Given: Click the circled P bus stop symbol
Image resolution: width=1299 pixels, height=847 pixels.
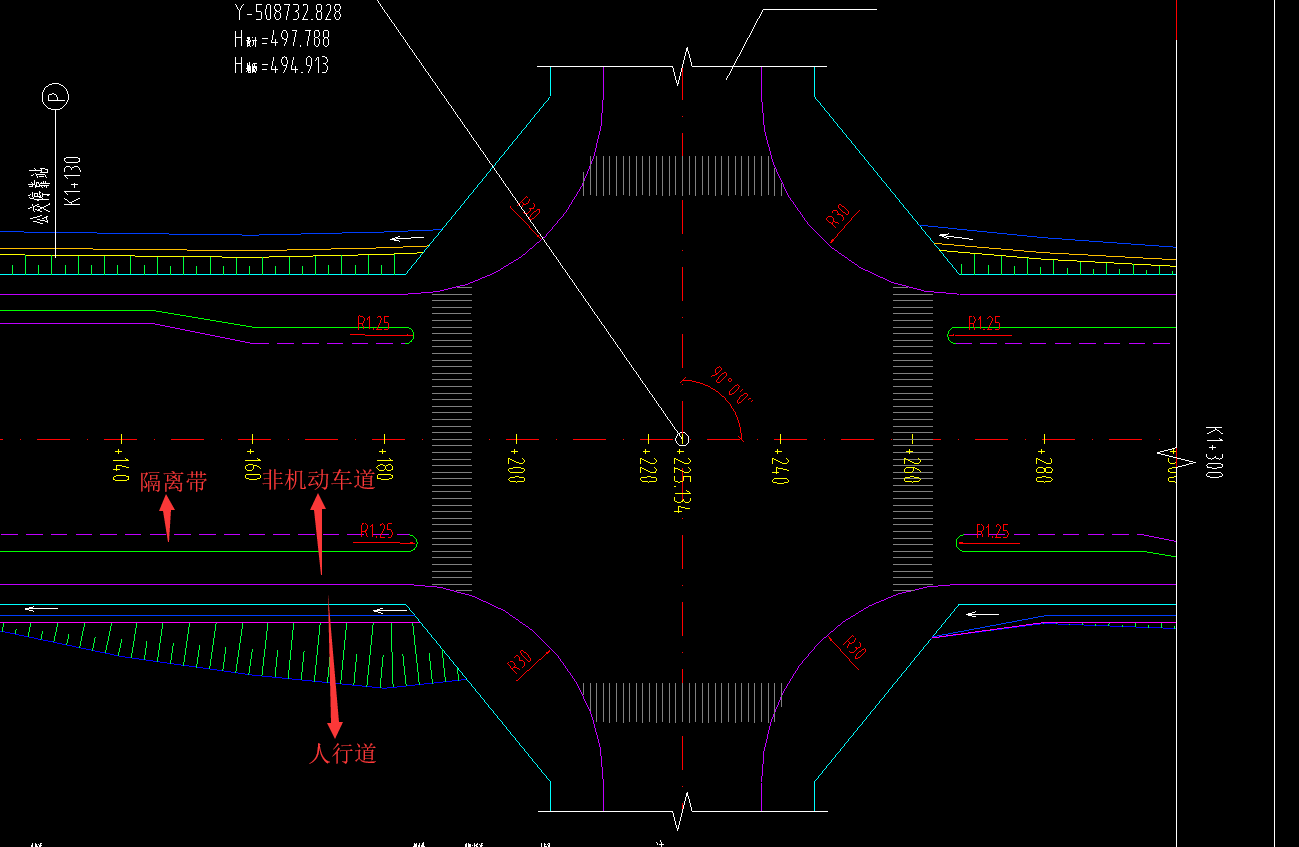Looking at the screenshot, I should (x=55, y=97).
